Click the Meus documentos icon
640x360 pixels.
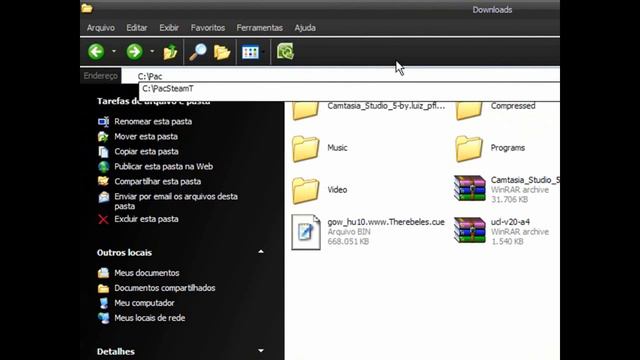[x=103, y=273]
